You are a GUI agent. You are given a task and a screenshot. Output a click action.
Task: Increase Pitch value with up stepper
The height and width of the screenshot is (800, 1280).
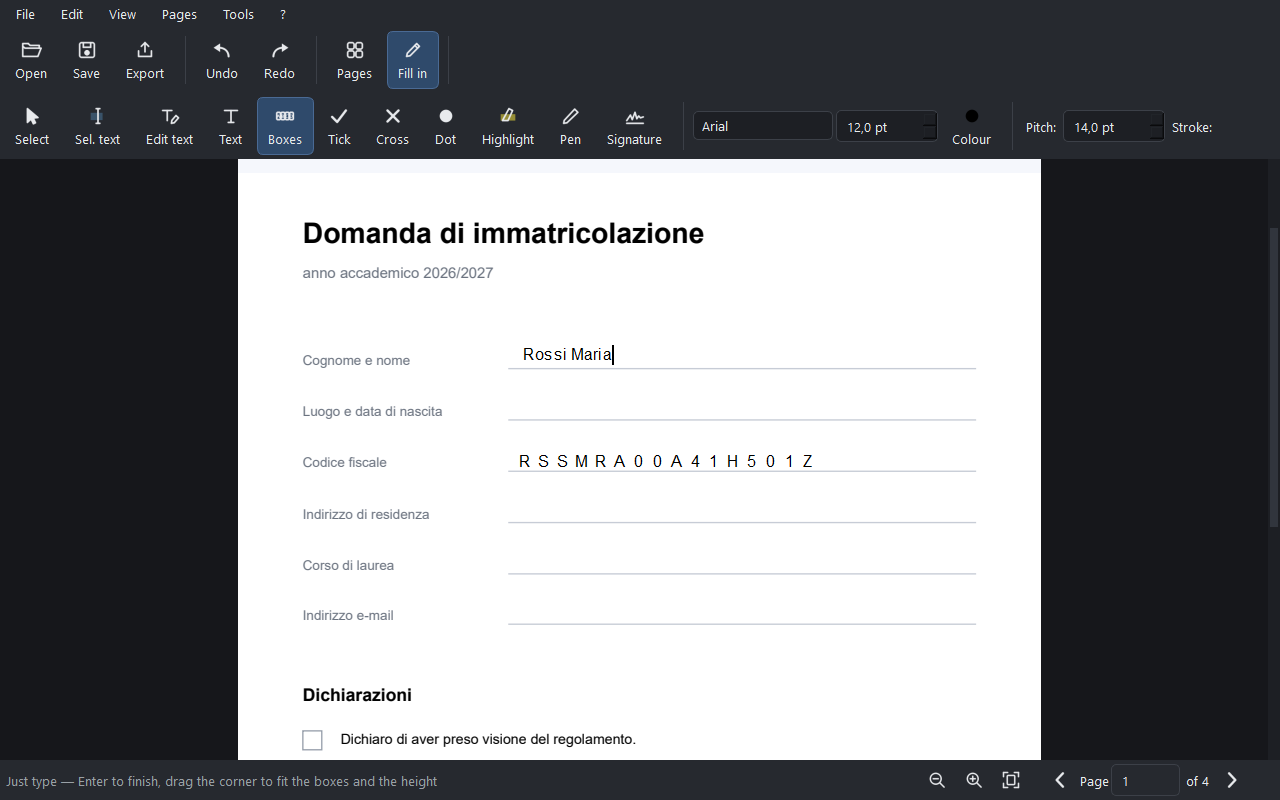[x=1156, y=119]
